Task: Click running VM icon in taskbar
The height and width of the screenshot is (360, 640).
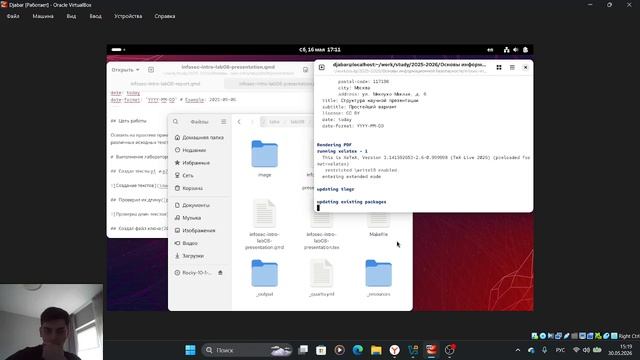Action: [431, 350]
